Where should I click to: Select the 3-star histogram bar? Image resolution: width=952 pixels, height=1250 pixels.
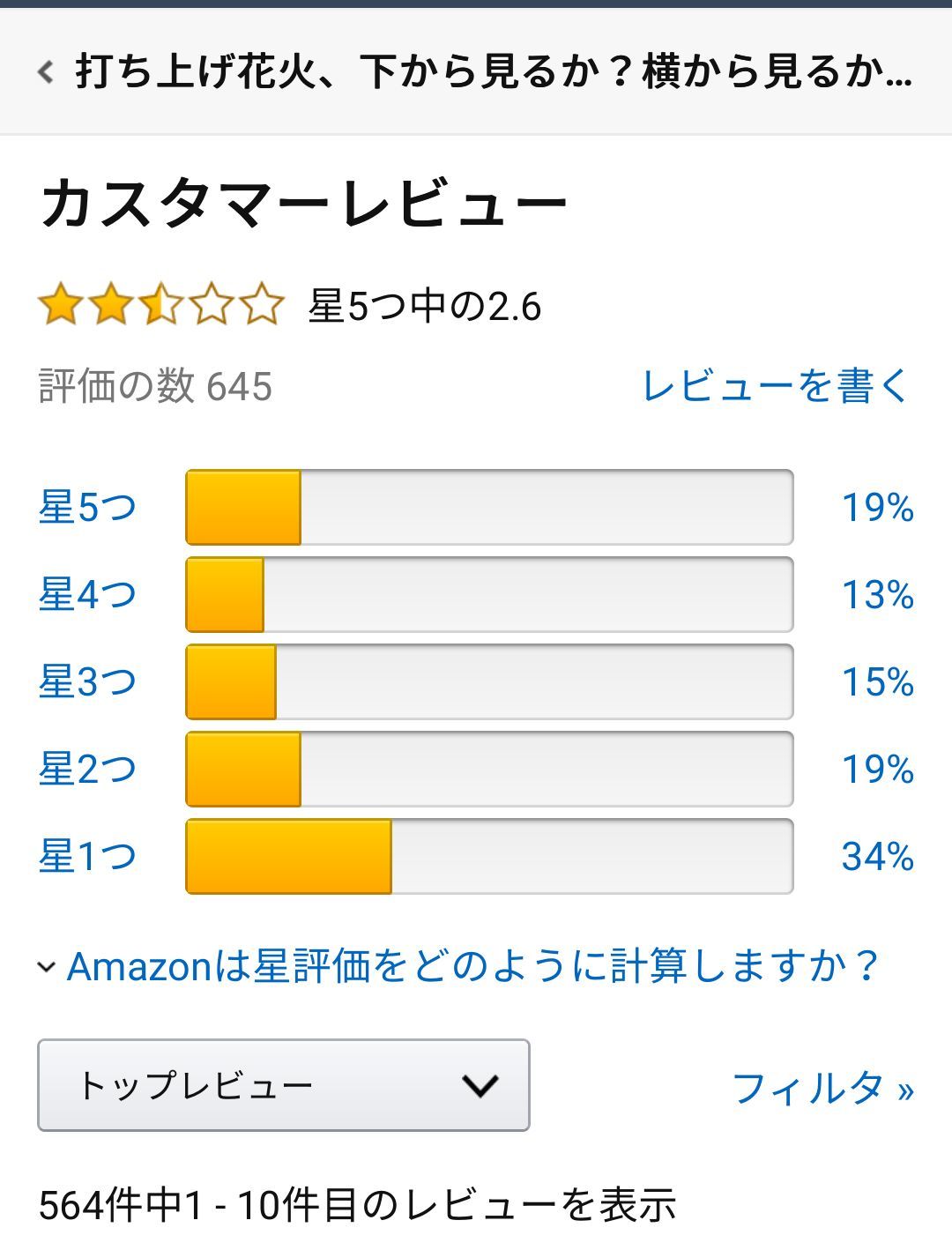tap(489, 681)
